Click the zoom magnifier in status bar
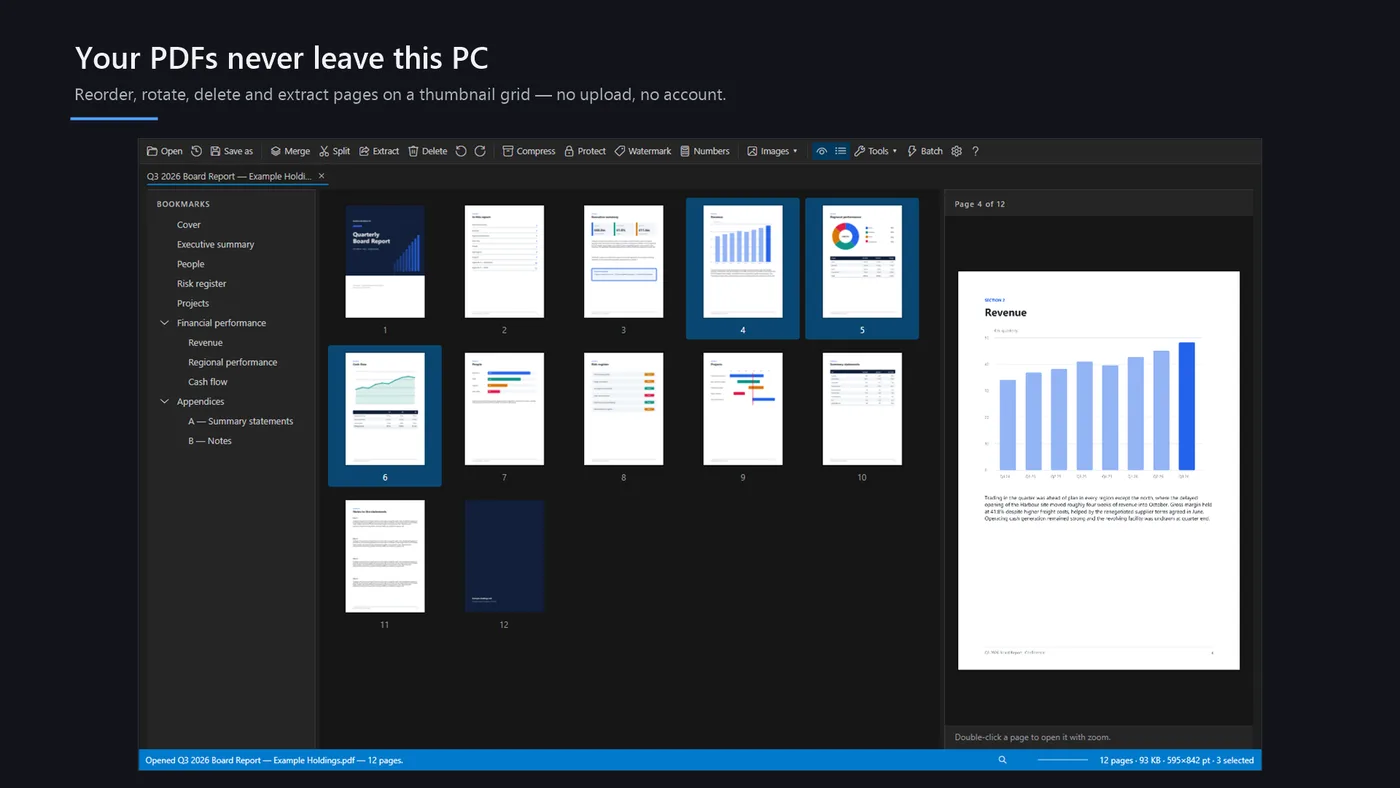 click(1003, 760)
